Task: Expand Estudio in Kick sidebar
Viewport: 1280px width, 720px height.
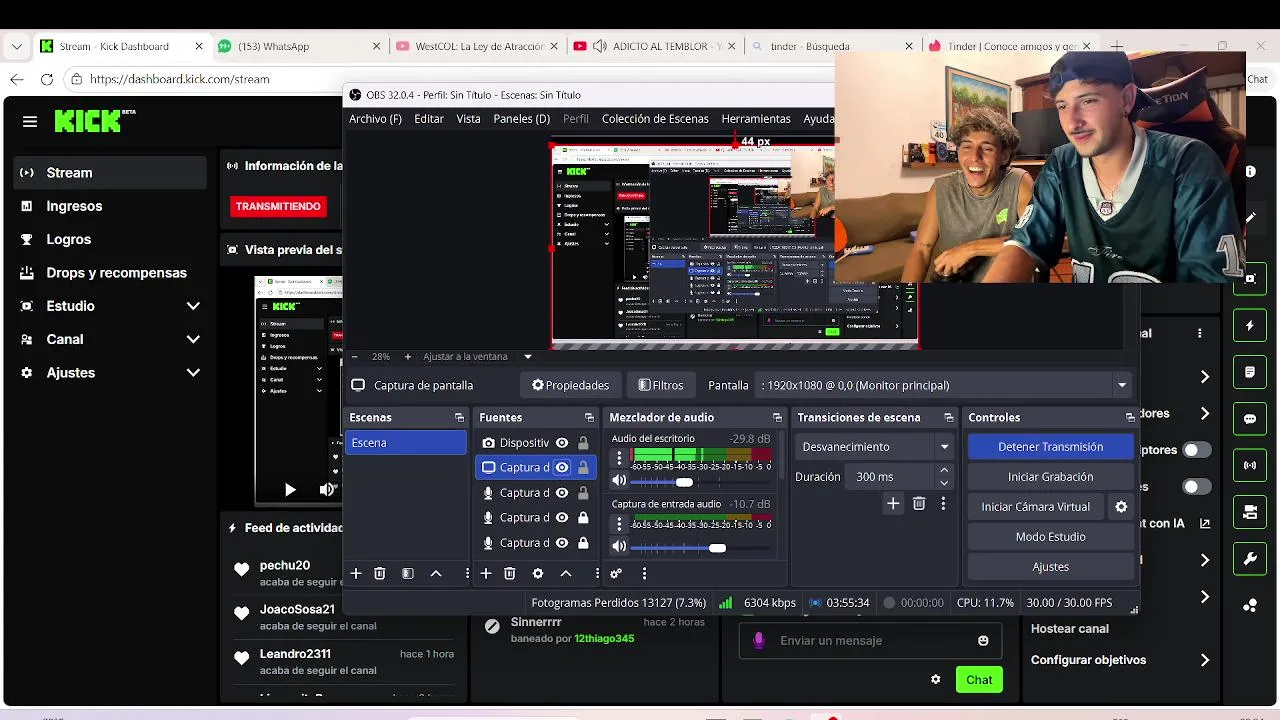Action: point(193,306)
